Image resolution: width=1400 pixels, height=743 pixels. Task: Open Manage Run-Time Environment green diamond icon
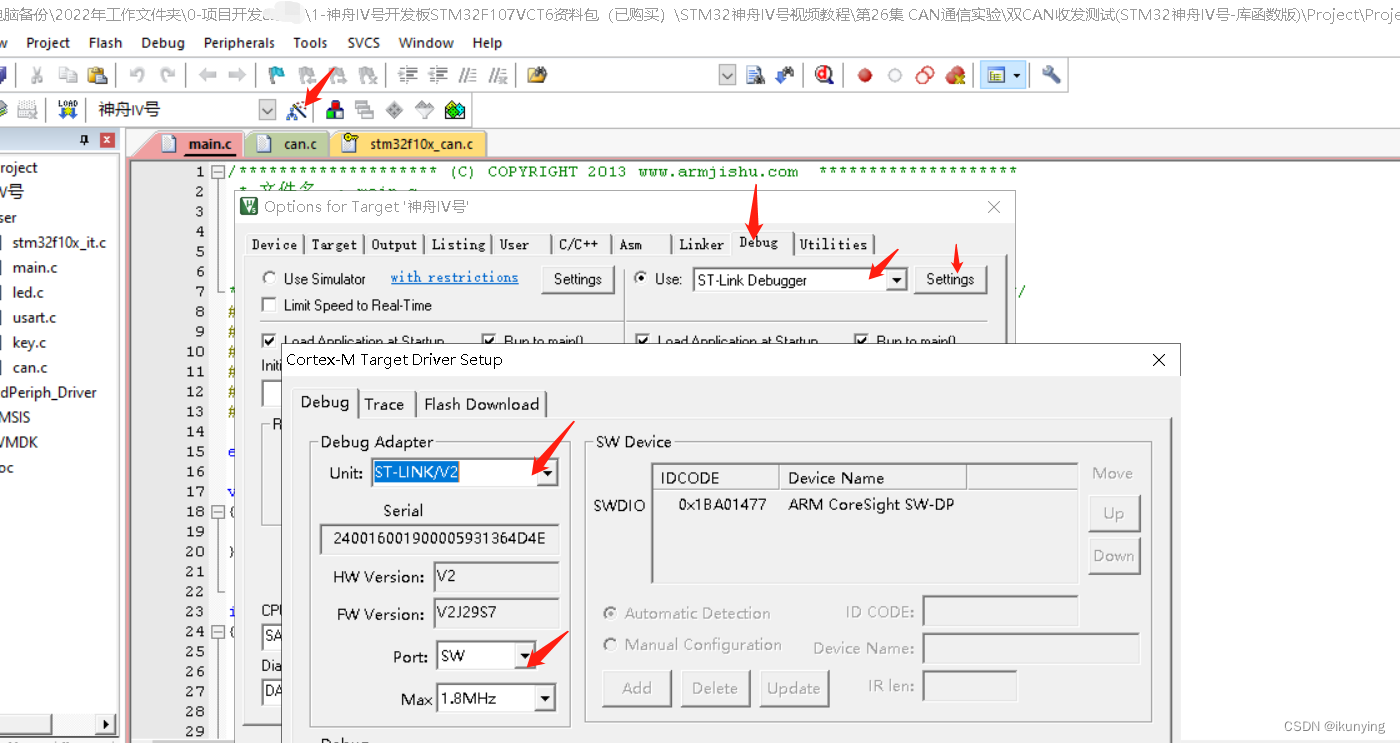click(x=395, y=110)
